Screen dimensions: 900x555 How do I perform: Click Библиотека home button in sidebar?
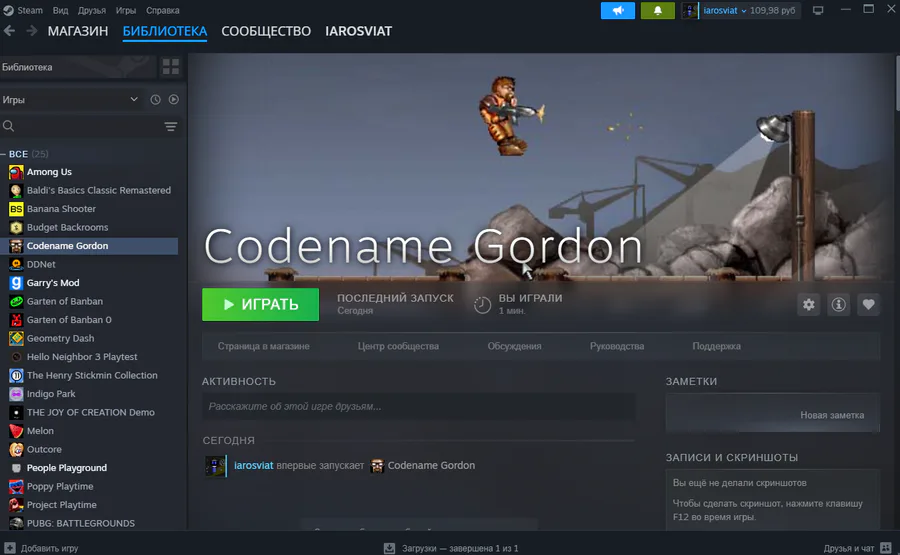(x=77, y=67)
